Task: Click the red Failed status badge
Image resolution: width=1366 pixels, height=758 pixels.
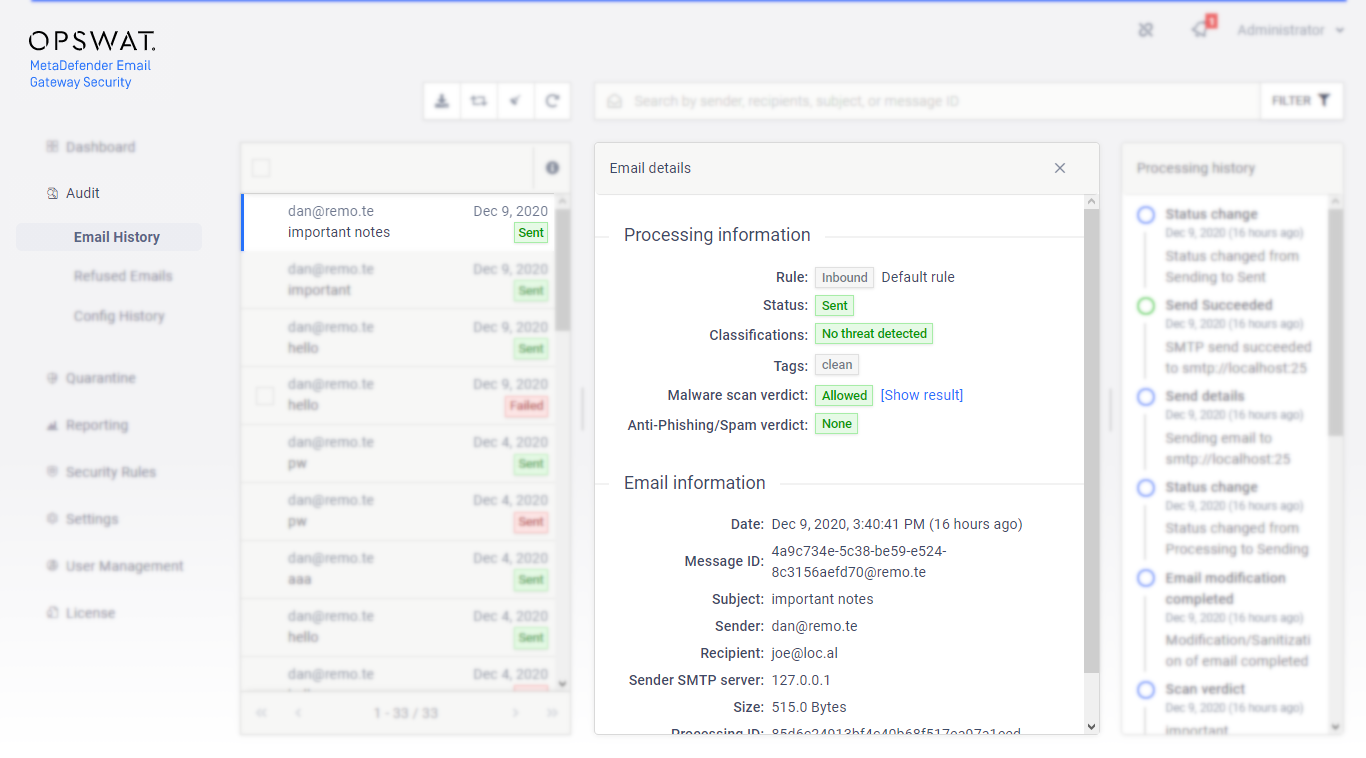Action: (x=526, y=406)
